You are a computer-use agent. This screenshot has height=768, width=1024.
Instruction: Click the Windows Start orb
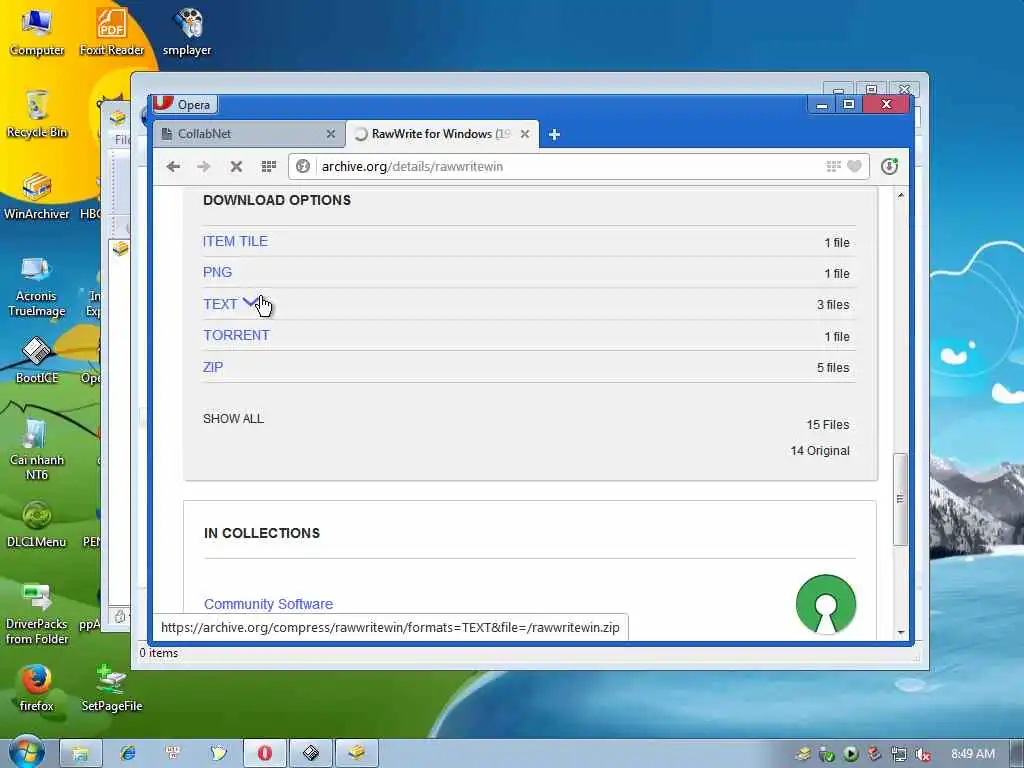[x=26, y=752]
